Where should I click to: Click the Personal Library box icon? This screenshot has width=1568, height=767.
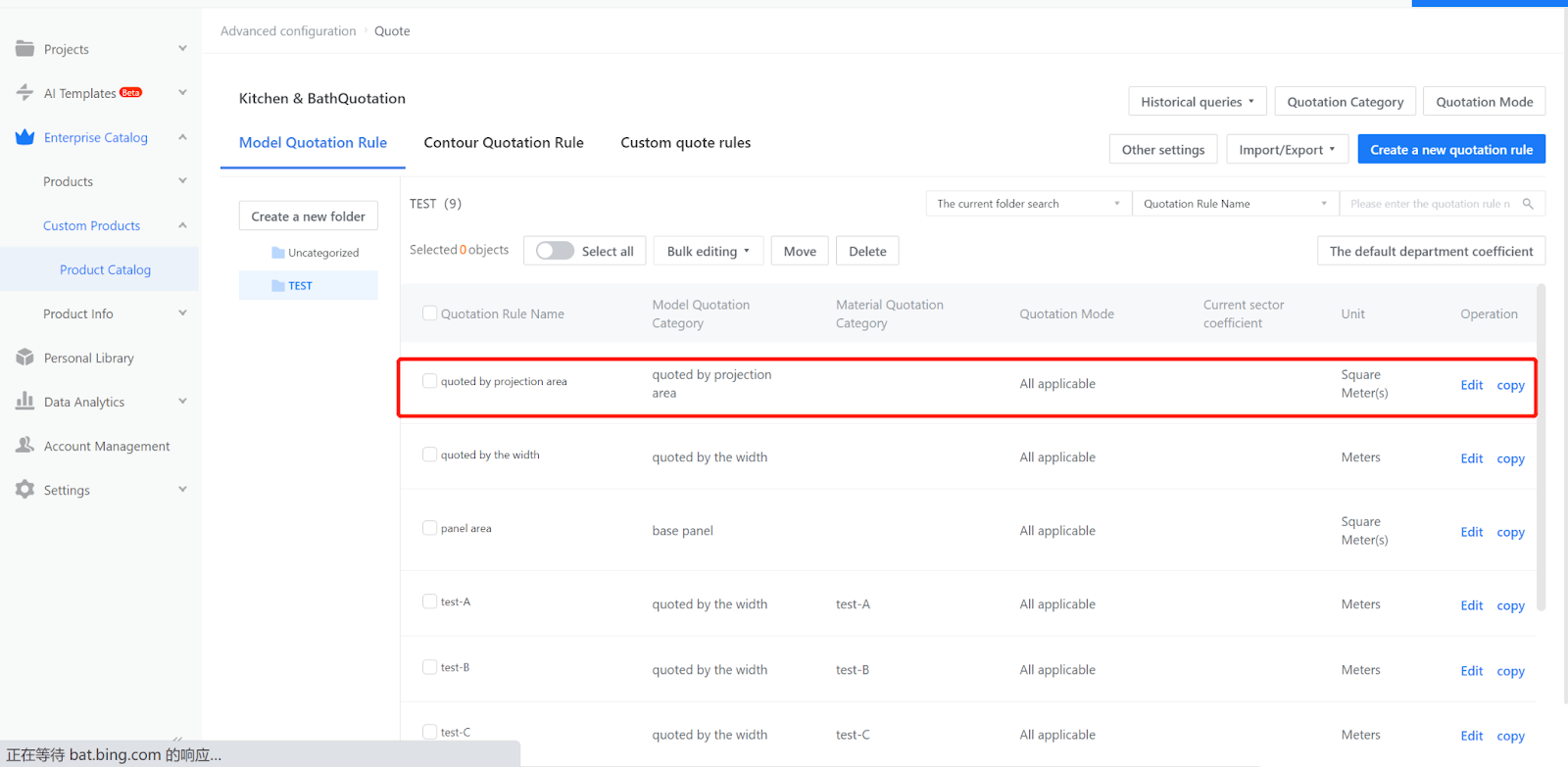[24, 358]
